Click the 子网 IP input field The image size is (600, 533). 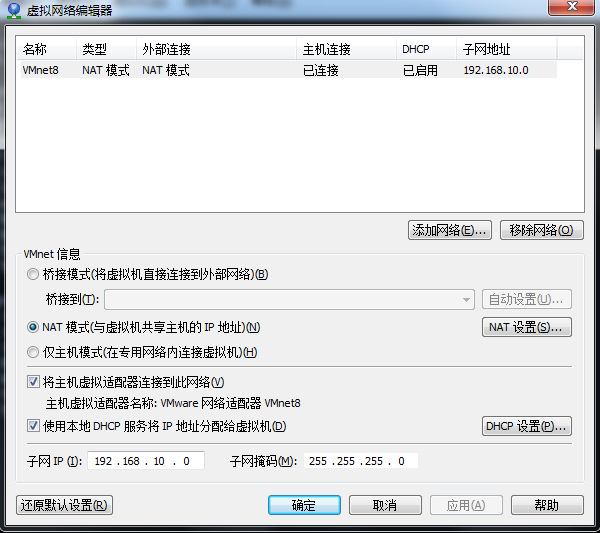(146, 461)
